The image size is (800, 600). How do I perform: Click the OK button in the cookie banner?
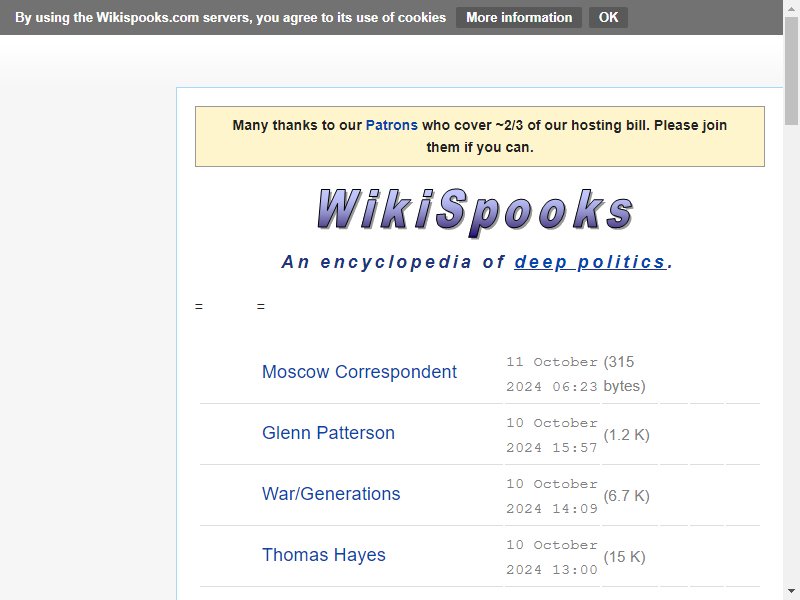pos(608,17)
